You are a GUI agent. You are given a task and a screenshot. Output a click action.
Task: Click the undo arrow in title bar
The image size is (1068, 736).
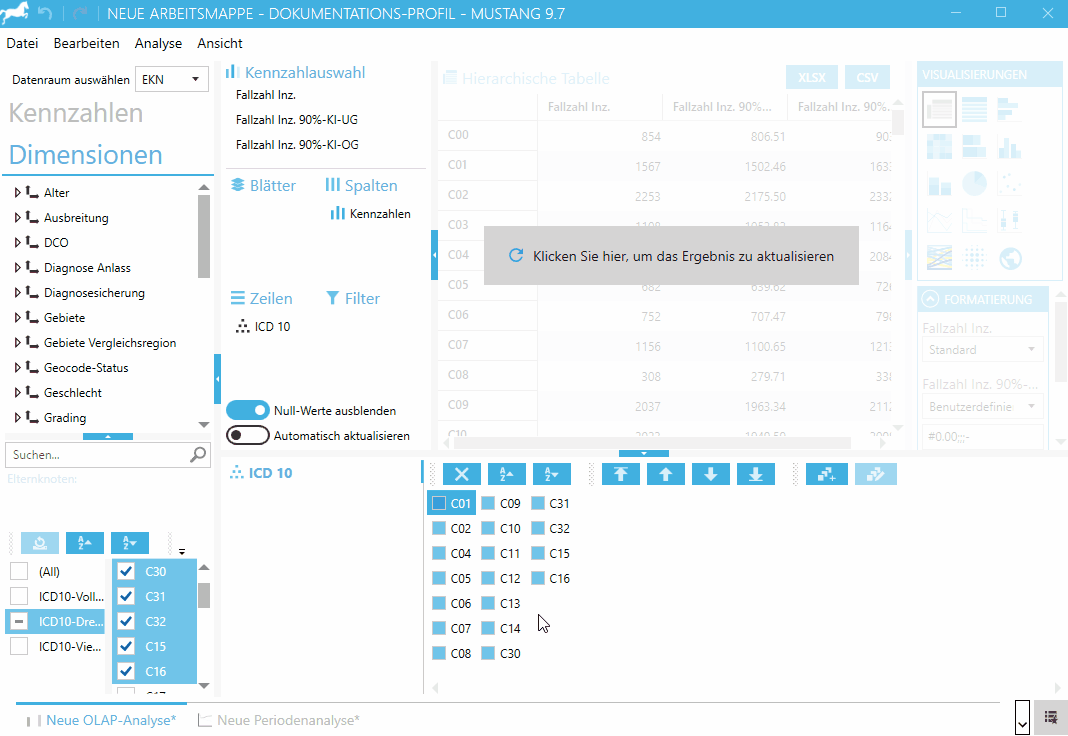click(43, 14)
